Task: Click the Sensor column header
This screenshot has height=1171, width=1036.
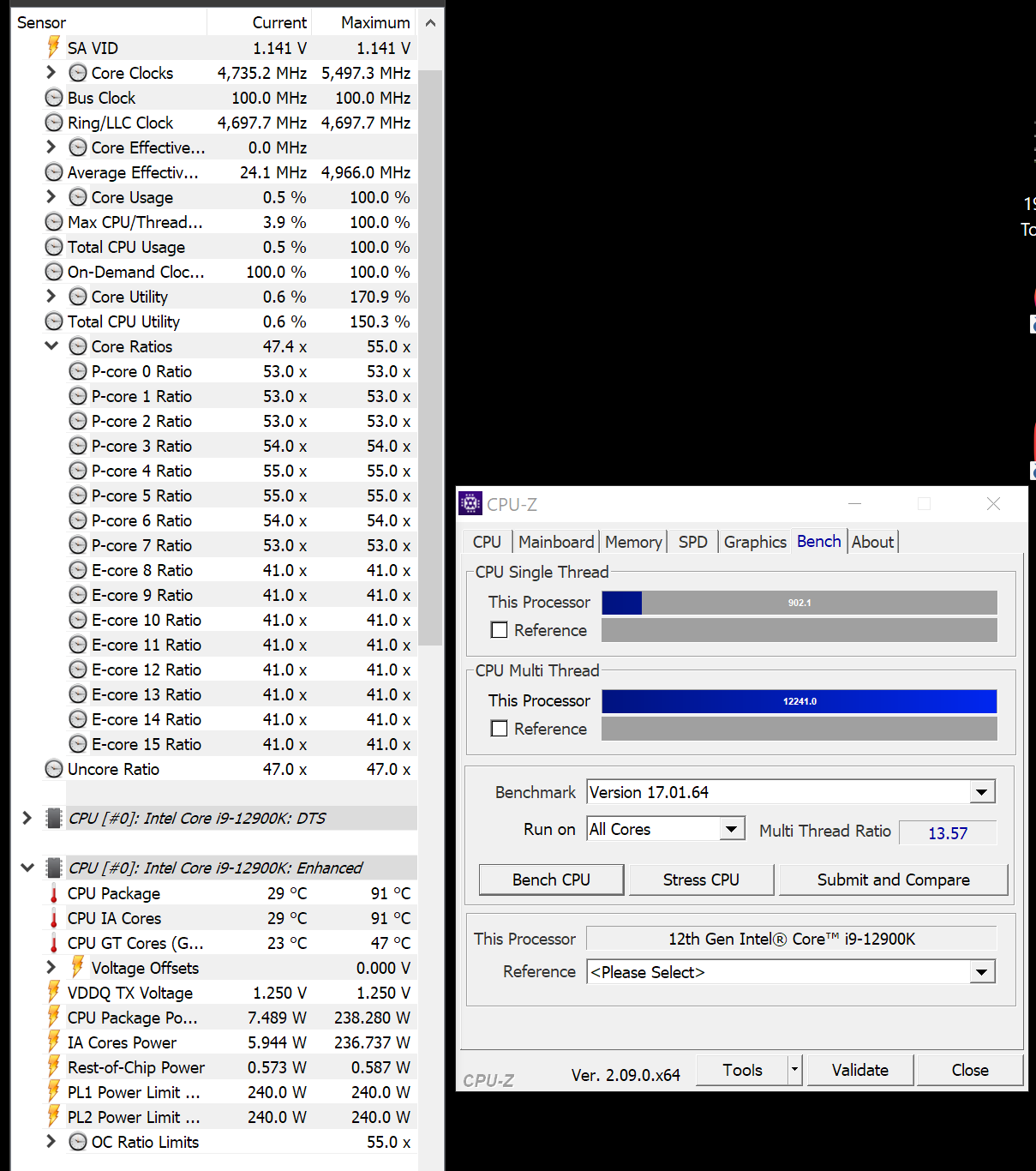Action: tap(110, 23)
